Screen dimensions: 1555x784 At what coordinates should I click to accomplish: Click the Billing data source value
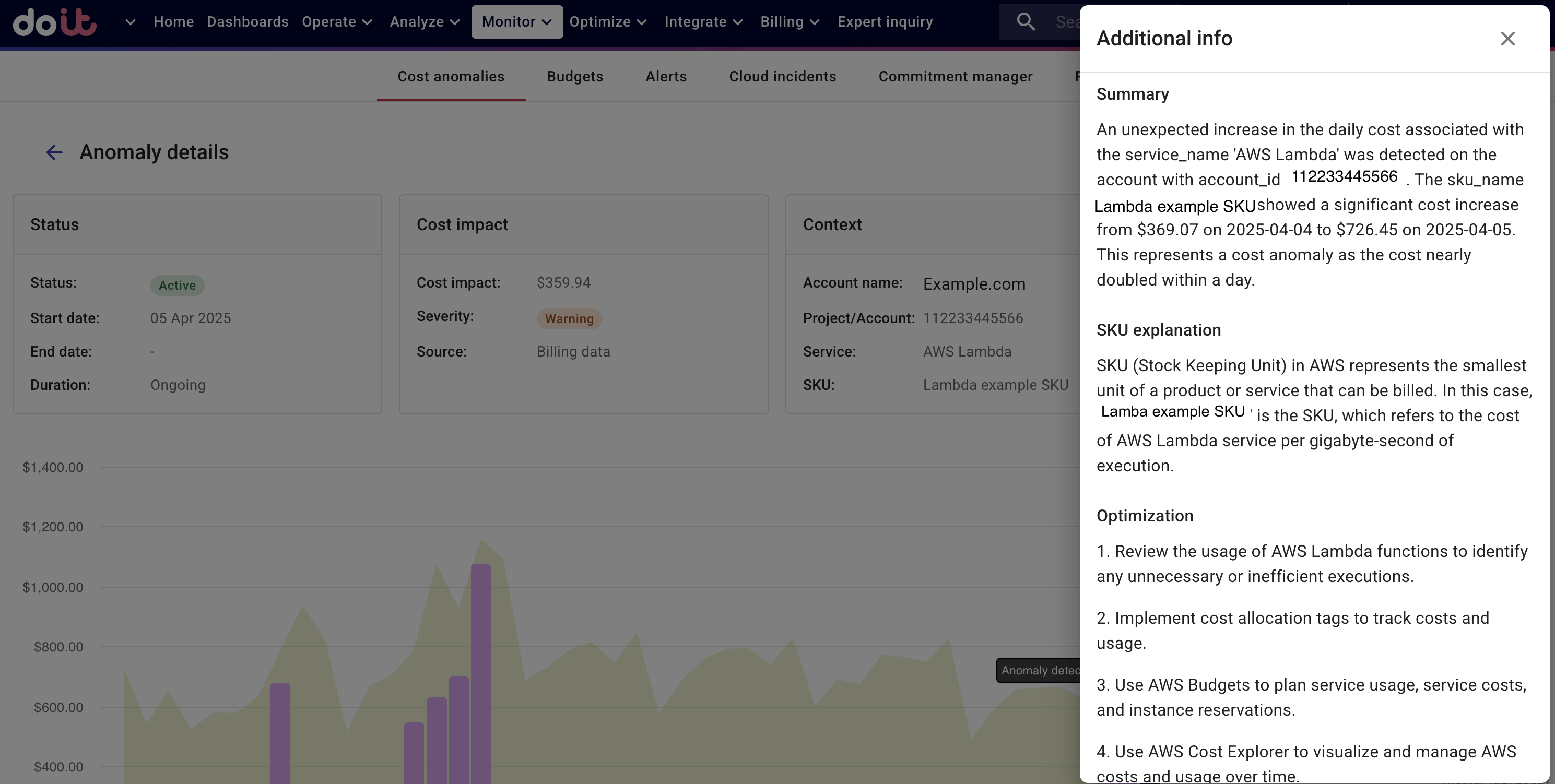pos(573,351)
